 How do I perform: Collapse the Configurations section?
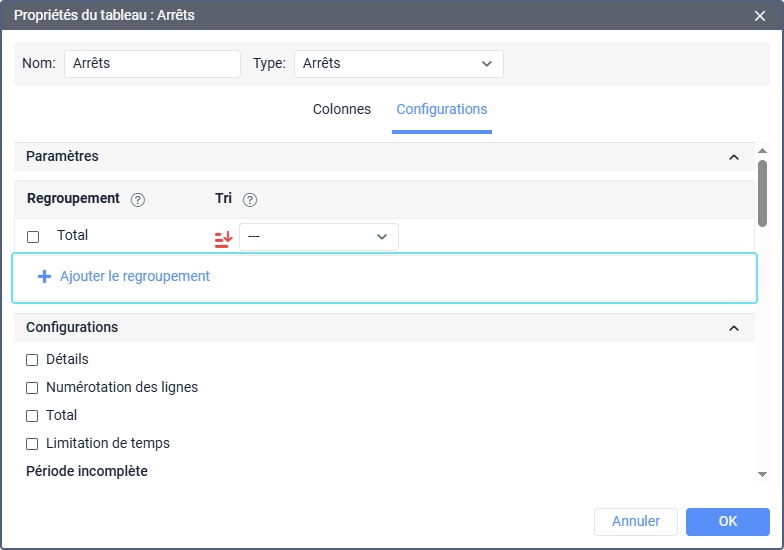point(733,328)
